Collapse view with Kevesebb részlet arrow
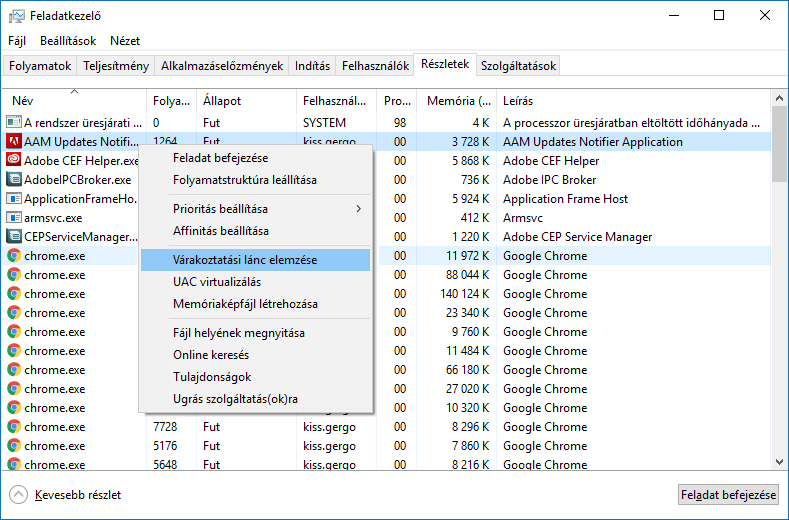 click(19, 494)
